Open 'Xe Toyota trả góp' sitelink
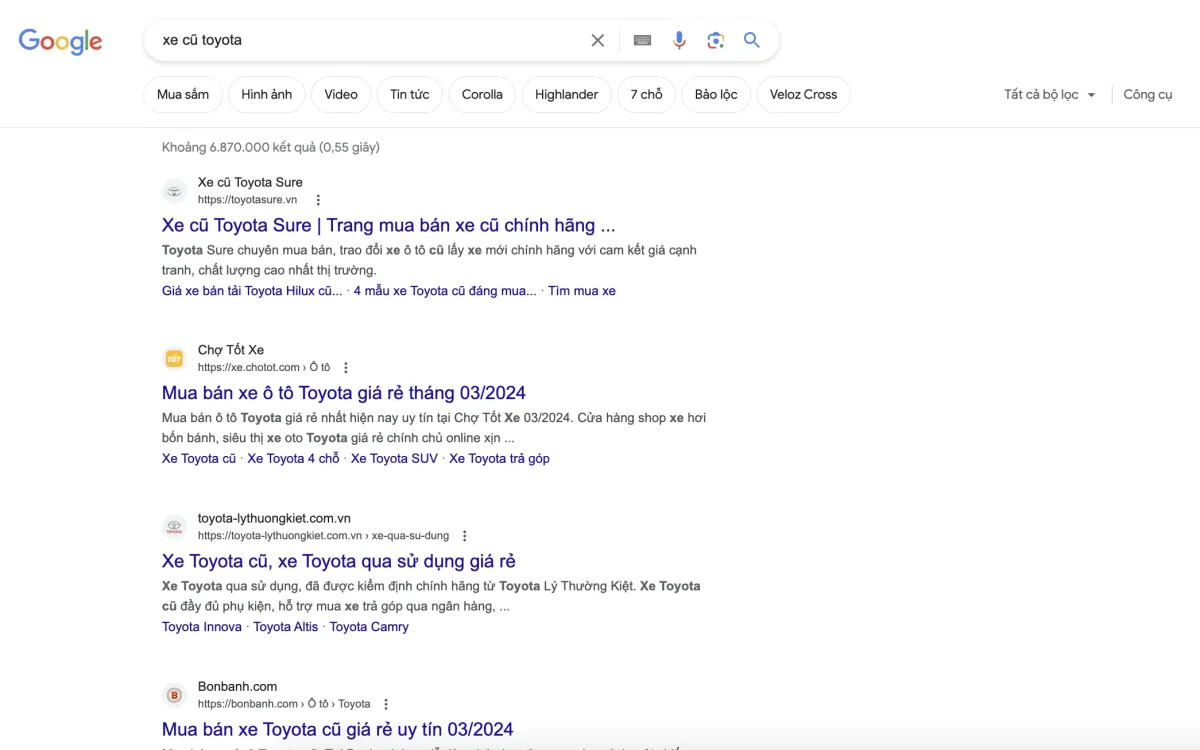1200x750 pixels. point(499,459)
